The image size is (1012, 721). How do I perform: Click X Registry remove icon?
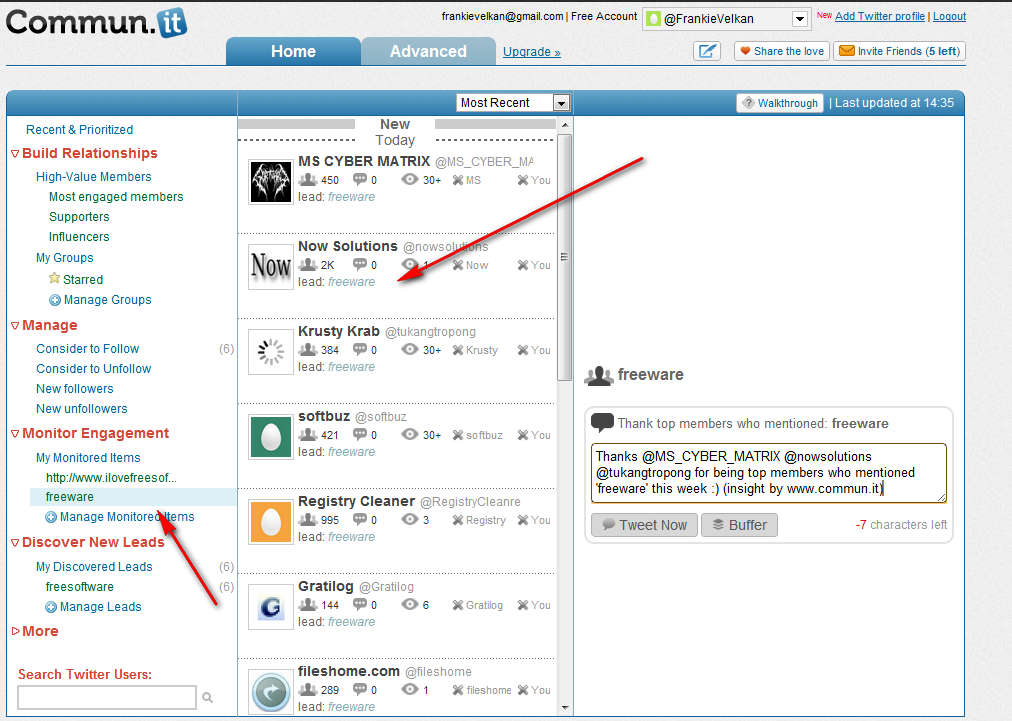point(458,520)
